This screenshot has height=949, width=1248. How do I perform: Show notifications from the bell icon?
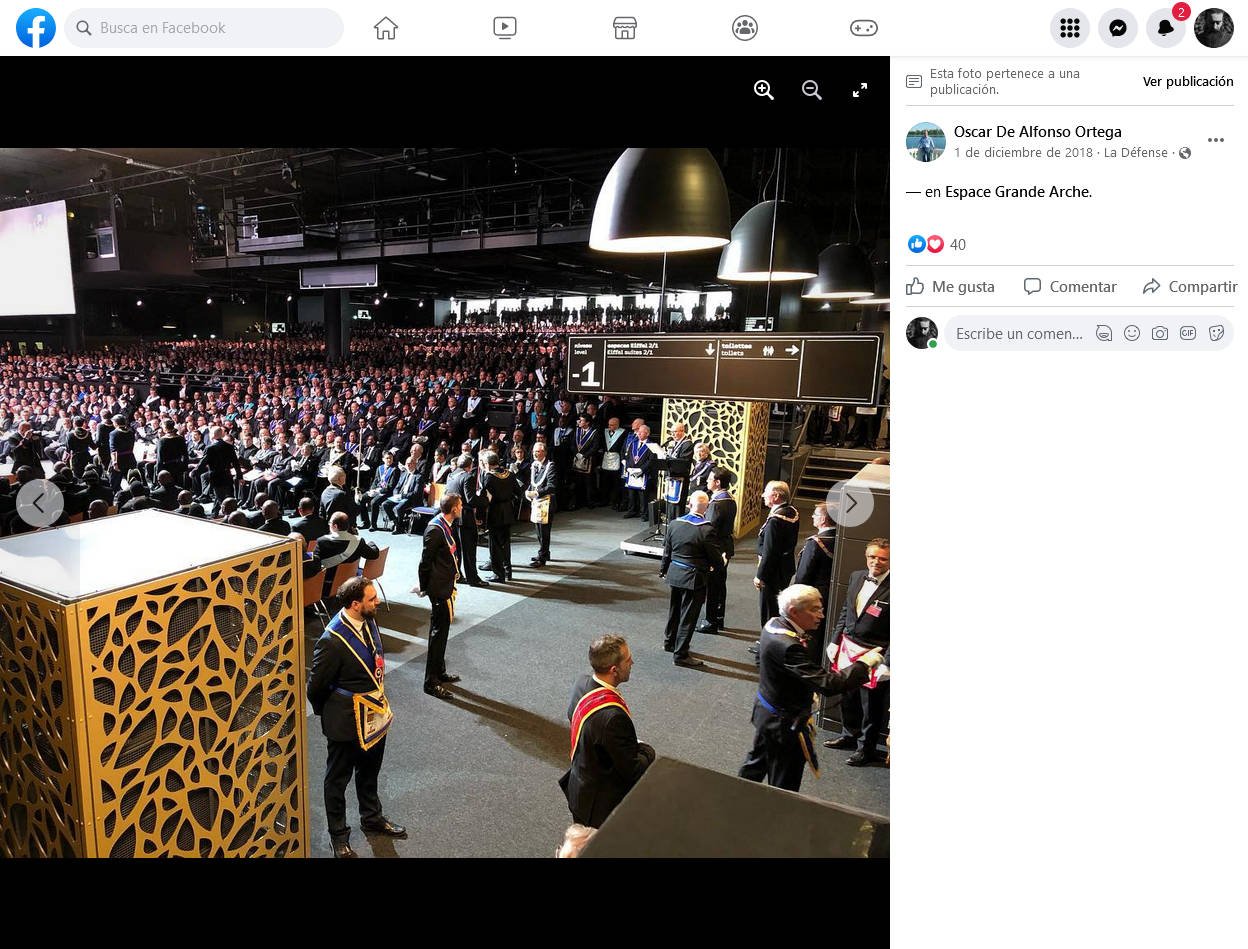pos(1166,28)
